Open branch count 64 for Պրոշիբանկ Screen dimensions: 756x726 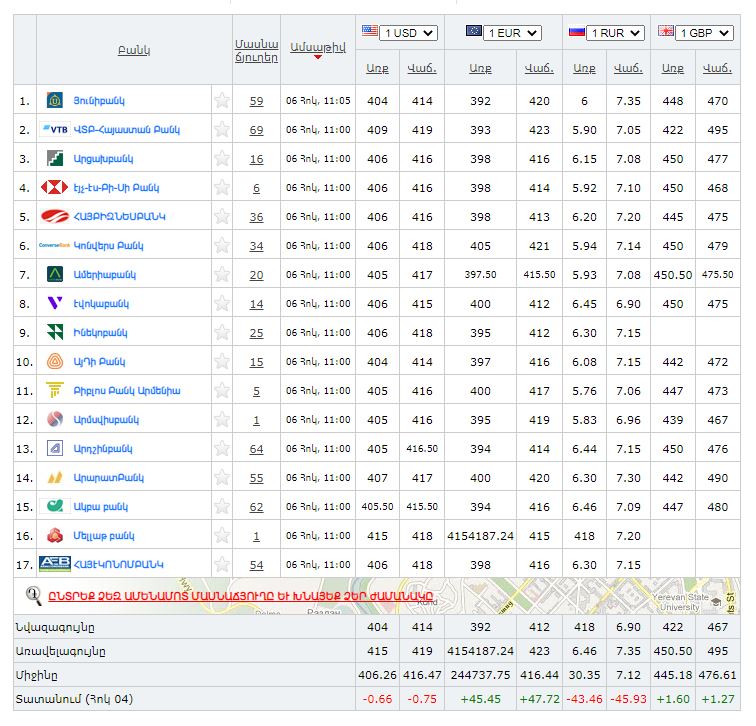(x=256, y=449)
